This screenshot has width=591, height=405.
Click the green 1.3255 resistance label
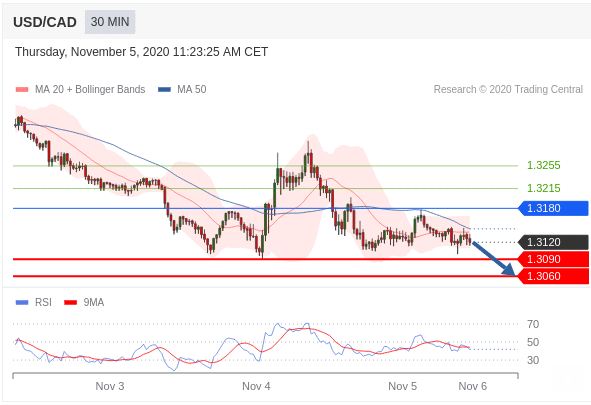(x=544, y=165)
